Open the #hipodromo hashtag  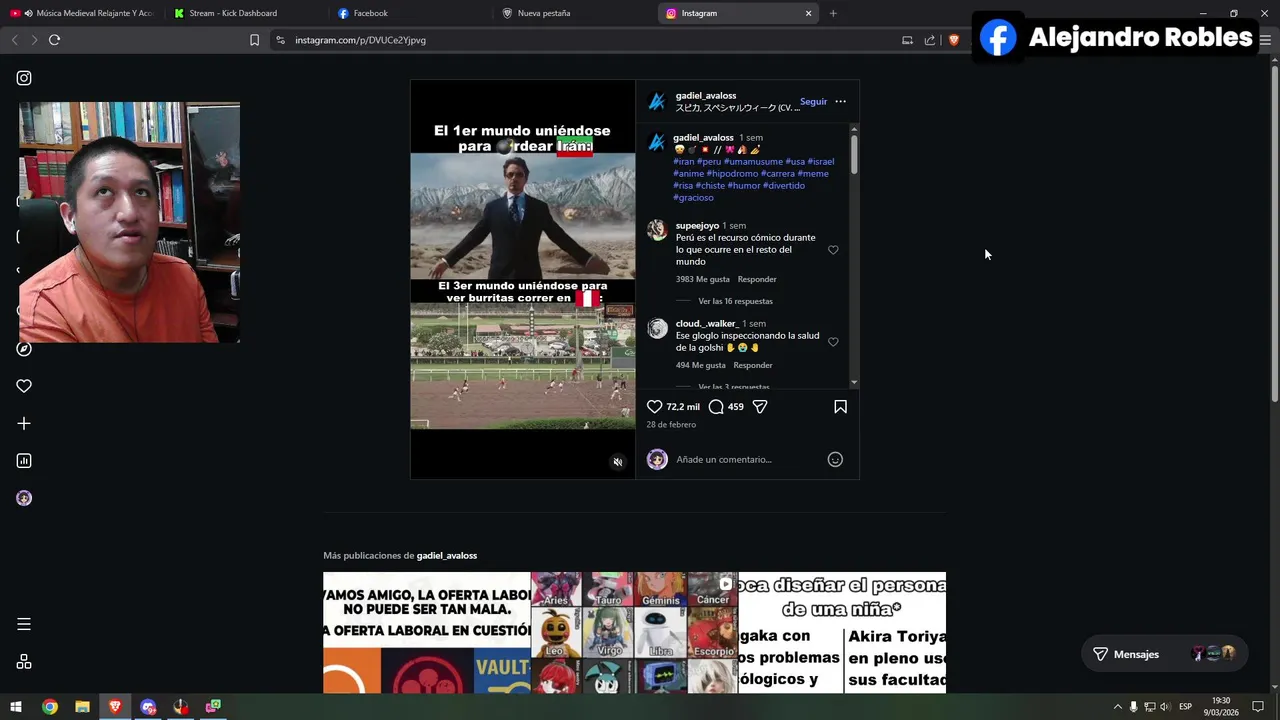tap(733, 174)
